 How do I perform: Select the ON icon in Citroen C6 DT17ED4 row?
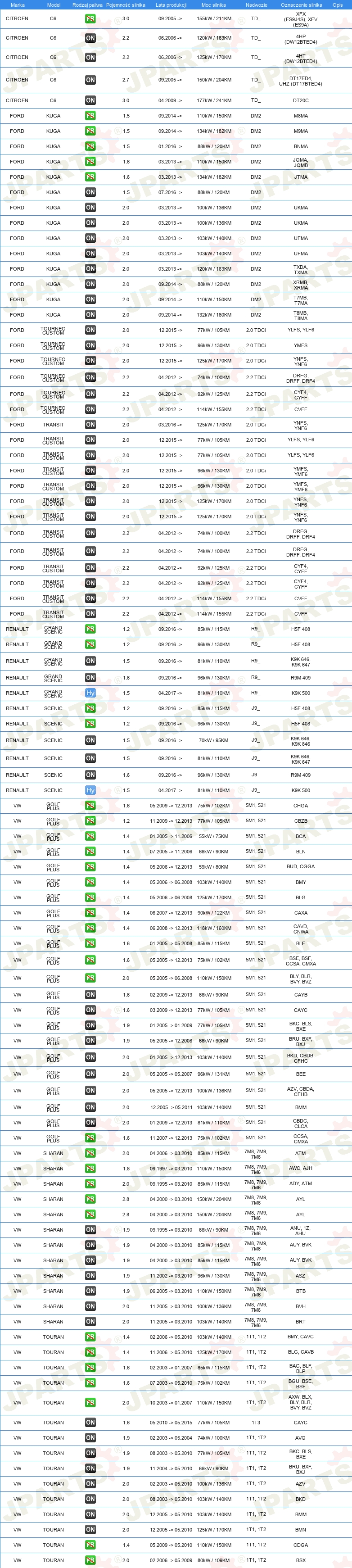coord(90,80)
